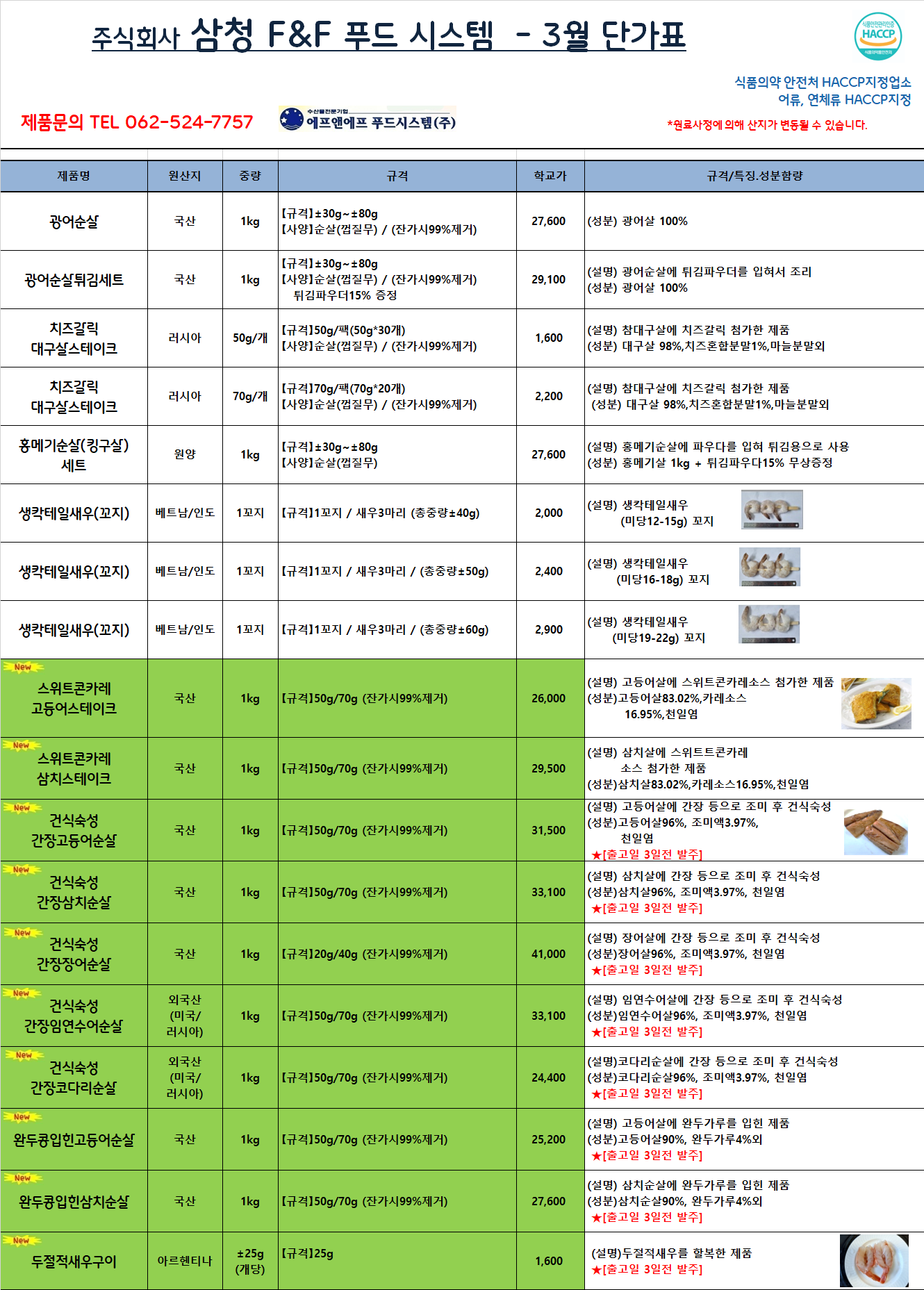The image size is (924, 1290).
Task: Click the 【규격】20g/40g spec cell
Action: tap(397, 954)
